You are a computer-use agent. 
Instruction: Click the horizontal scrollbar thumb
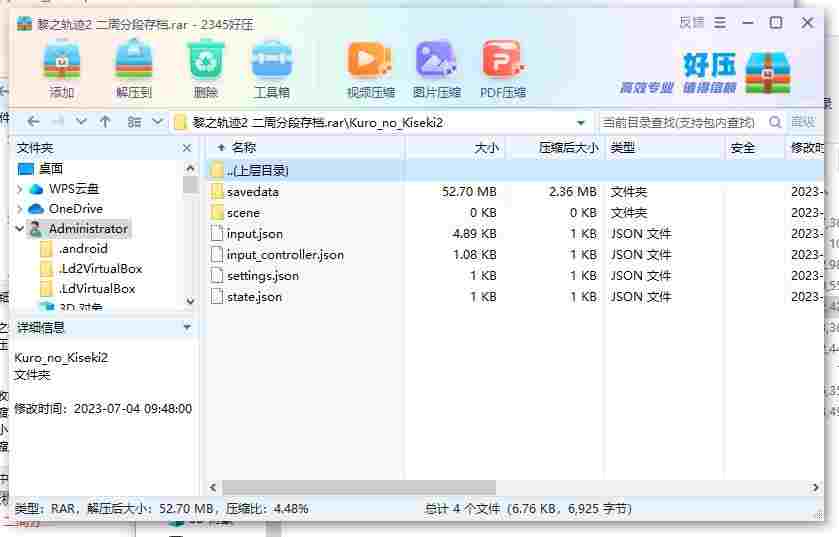[359, 487]
